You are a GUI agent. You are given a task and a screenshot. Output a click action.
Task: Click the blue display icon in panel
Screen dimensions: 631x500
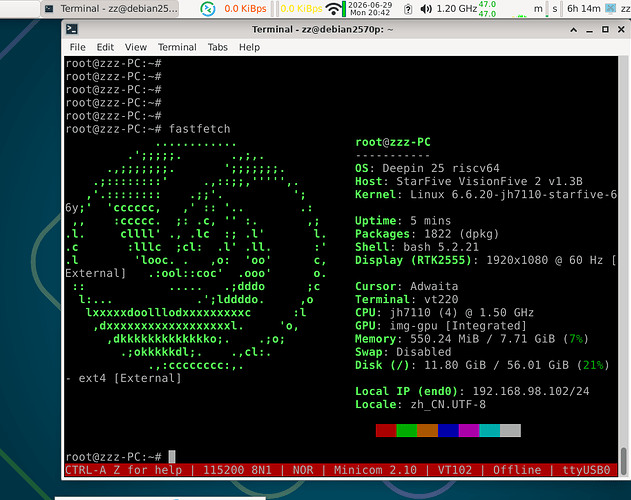(x=610, y=8)
